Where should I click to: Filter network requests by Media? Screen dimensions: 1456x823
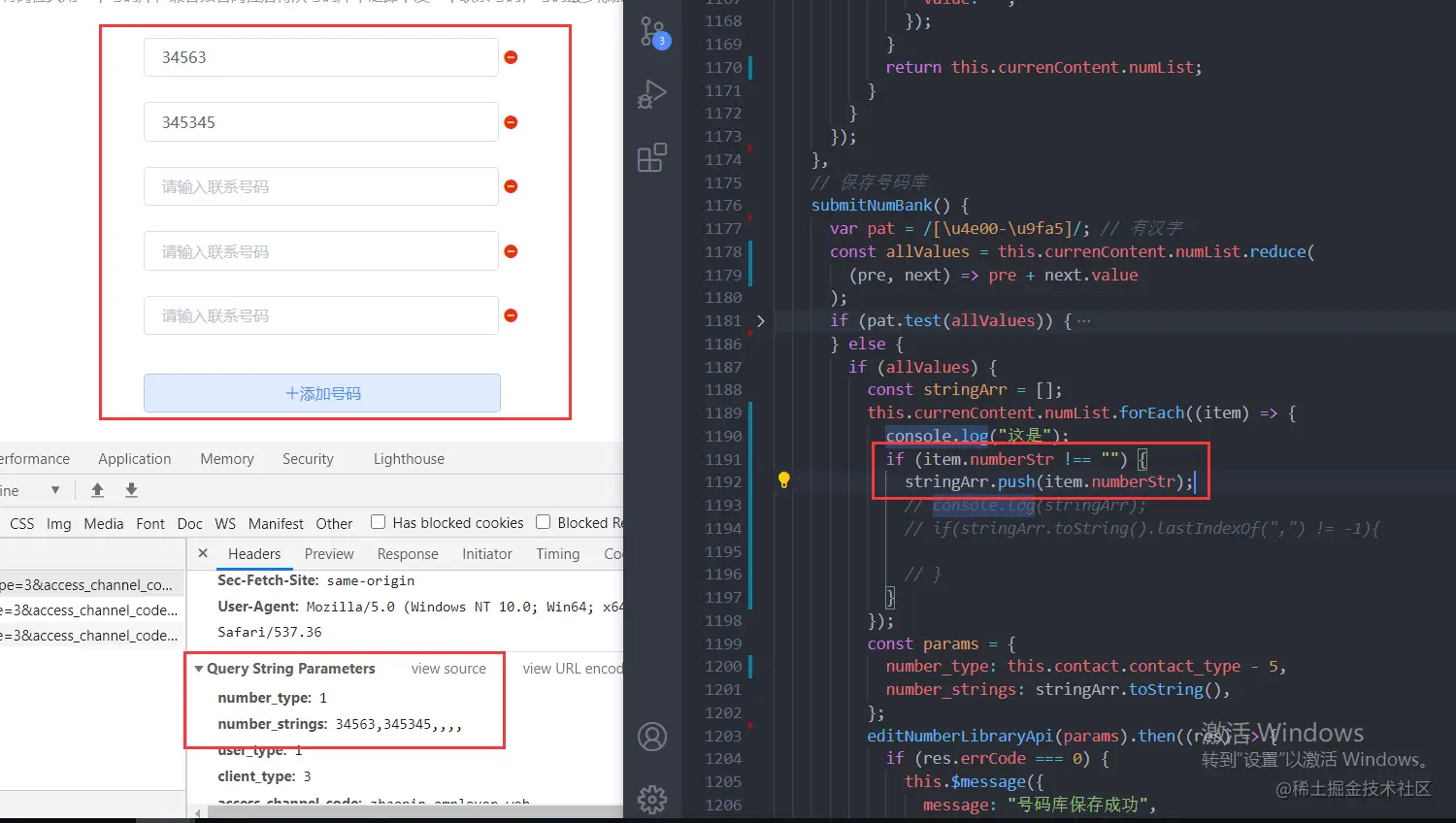point(104,524)
